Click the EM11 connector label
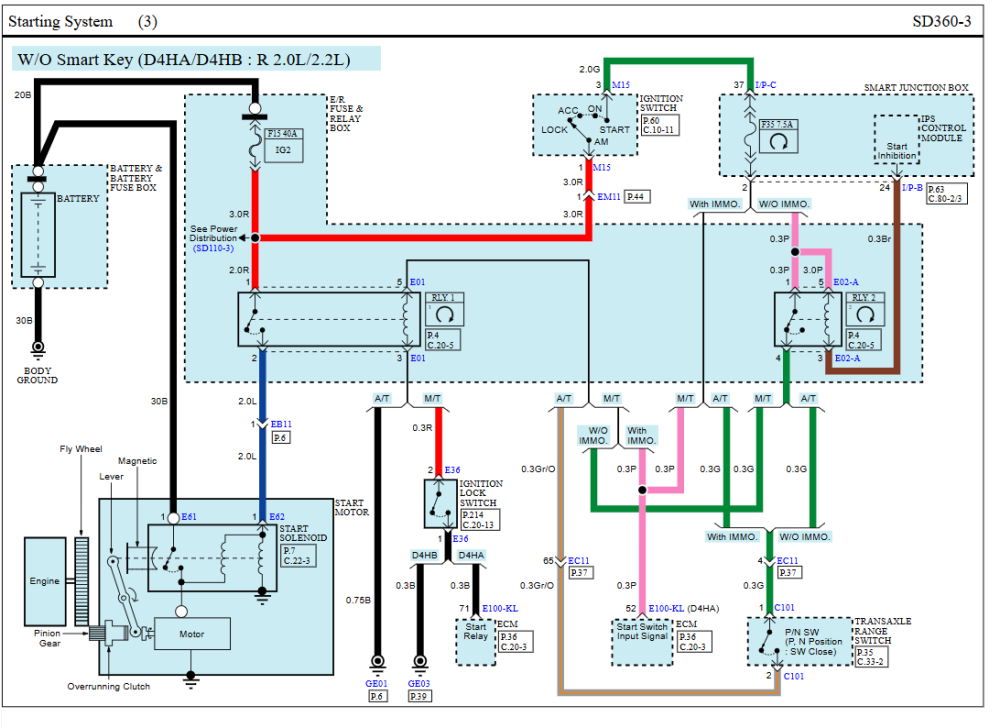Screen dimensions: 1000x728 click(x=608, y=196)
